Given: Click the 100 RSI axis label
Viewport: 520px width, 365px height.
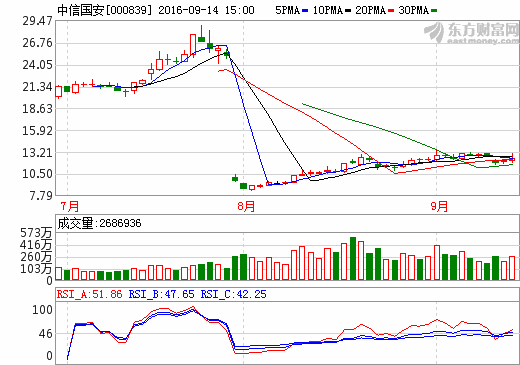Looking at the screenshot, I should 42,310.
